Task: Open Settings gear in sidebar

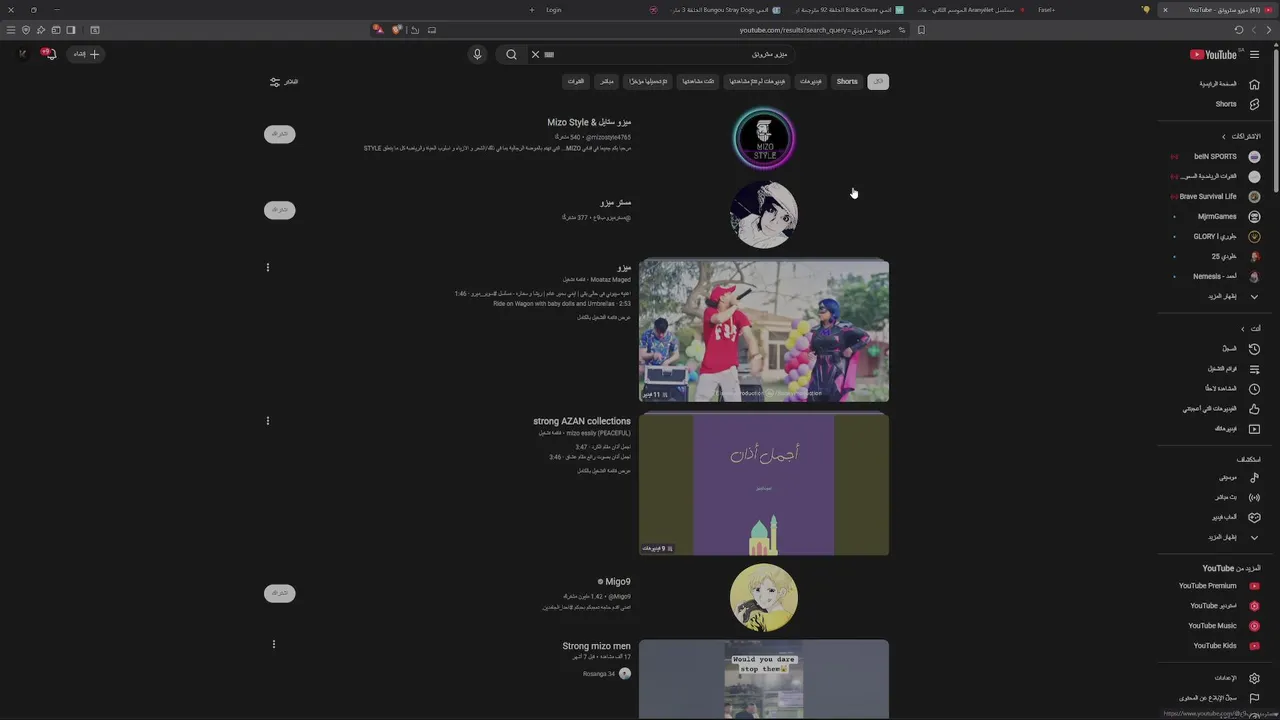Action: click(1254, 678)
